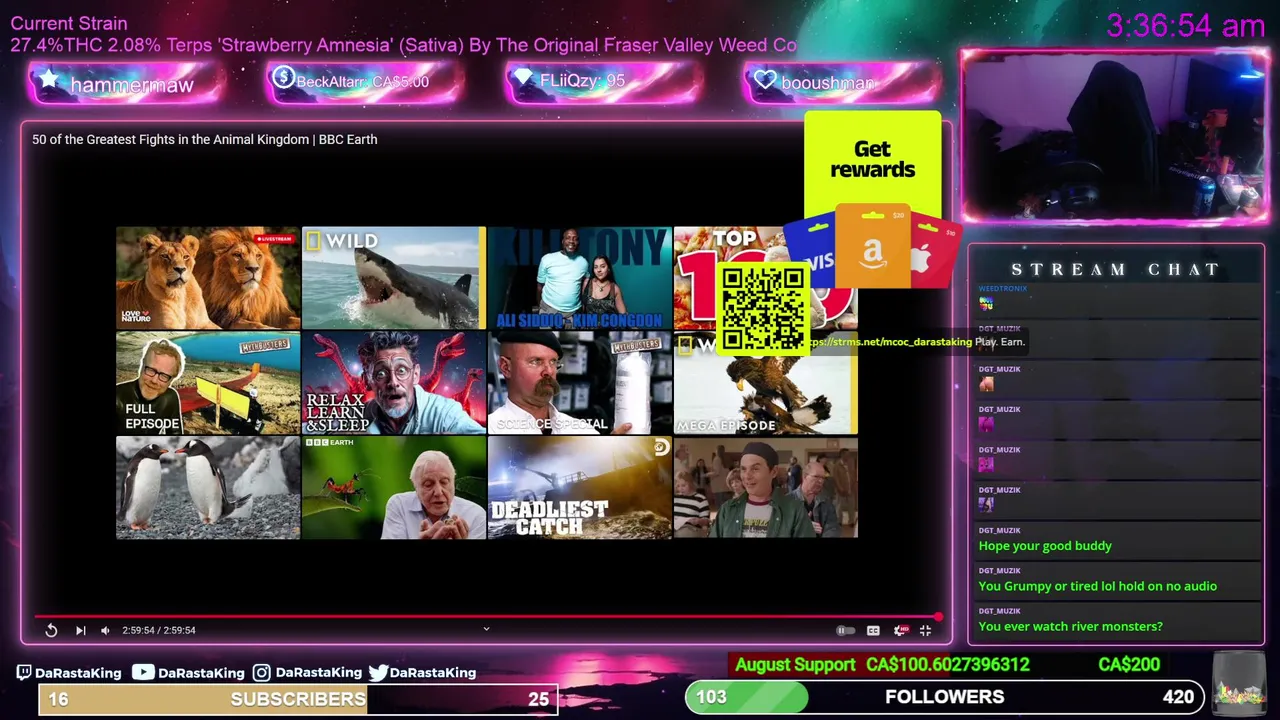Click the Get rewards banner
The width and height of the screenshot is (1280, 720).
(872, 159)
